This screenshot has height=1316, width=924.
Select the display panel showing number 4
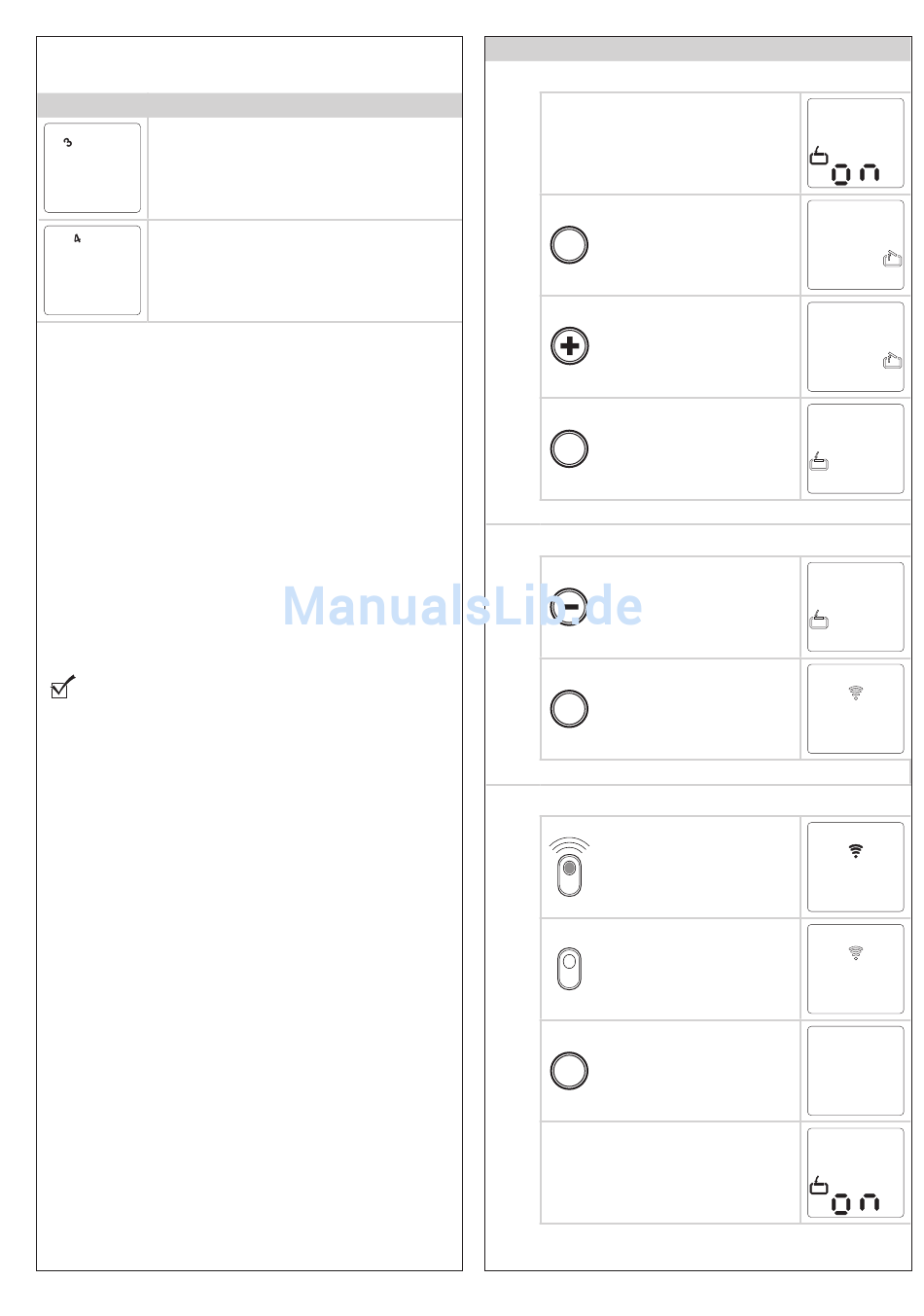coord(92,270)
